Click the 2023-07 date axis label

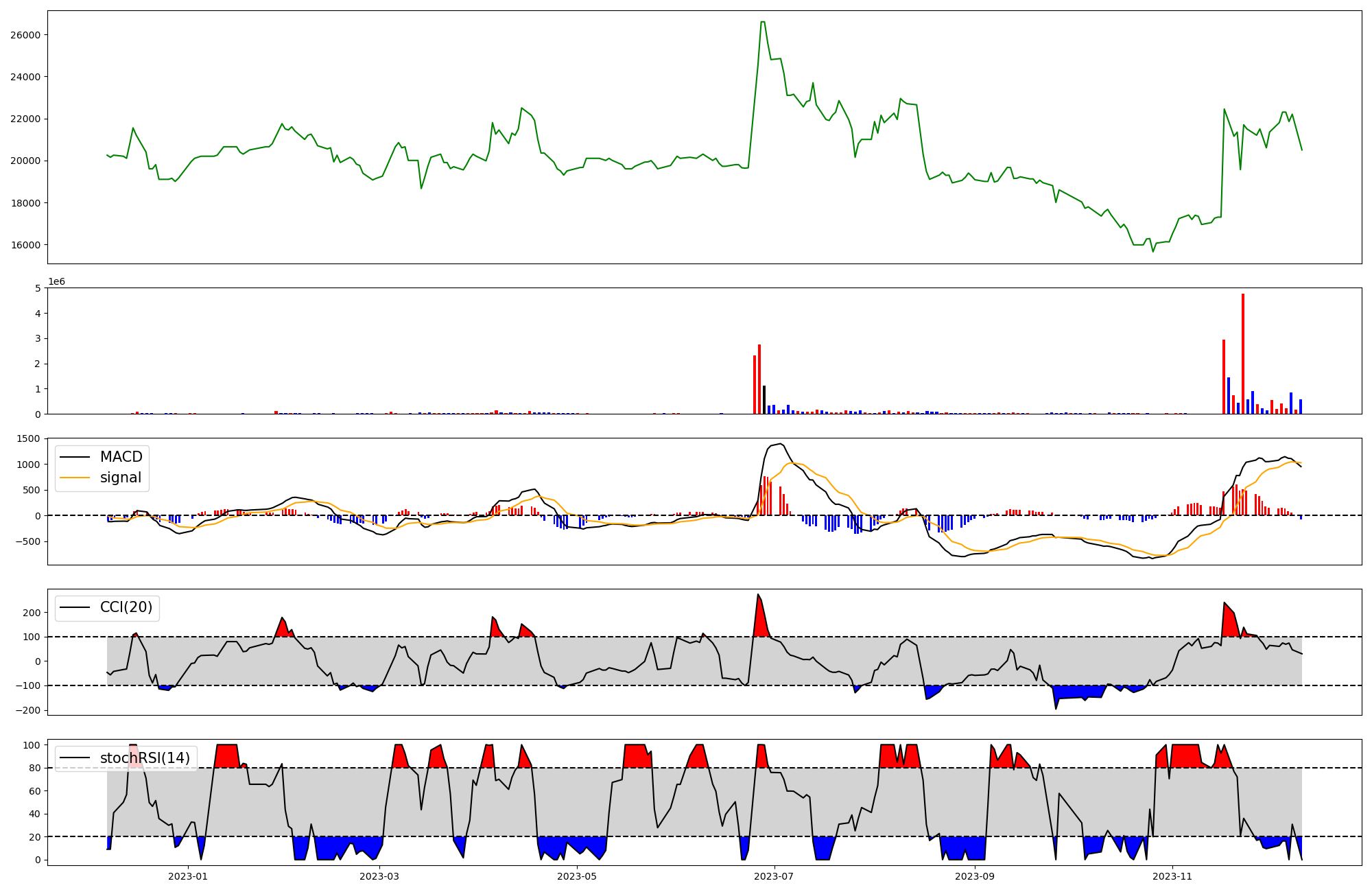point(774,876)
